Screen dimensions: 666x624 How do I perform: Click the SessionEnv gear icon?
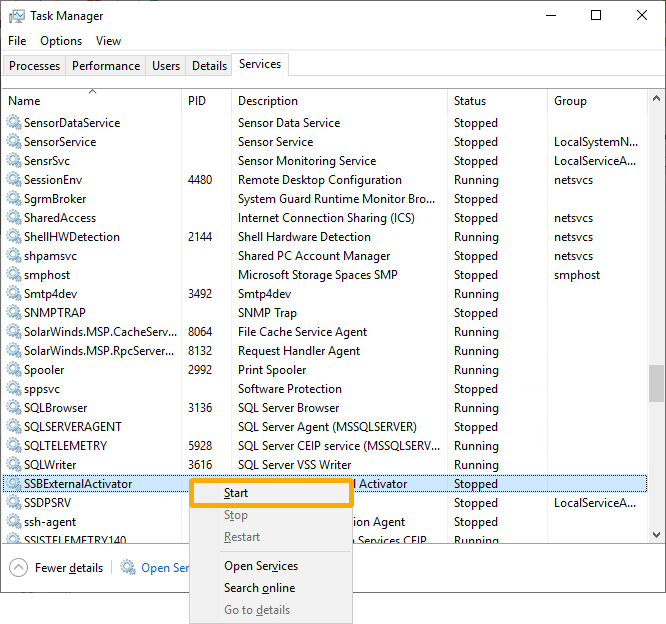click(x=14, y=179)
